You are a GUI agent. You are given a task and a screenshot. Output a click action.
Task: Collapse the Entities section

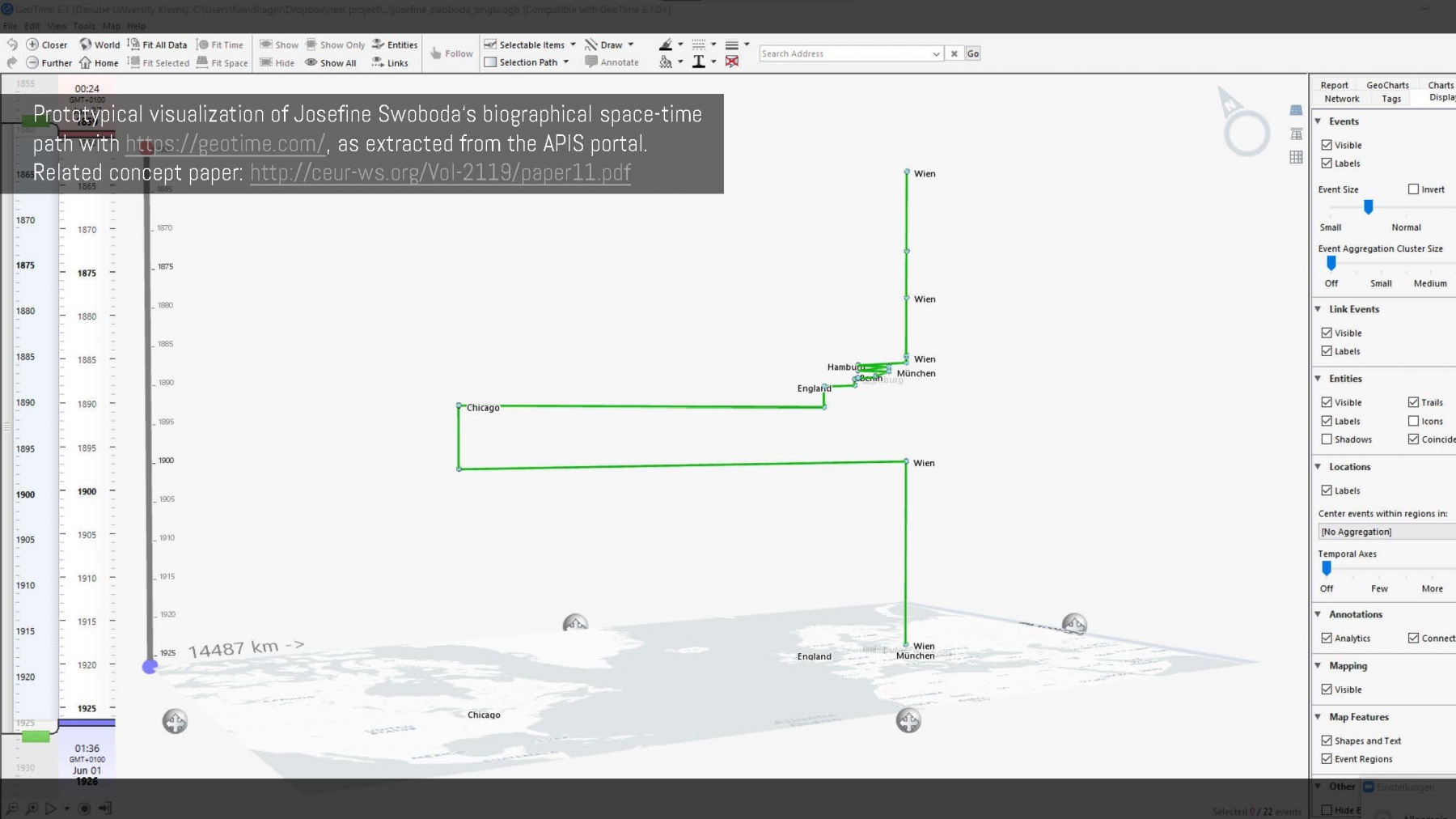click(1318, 379)
